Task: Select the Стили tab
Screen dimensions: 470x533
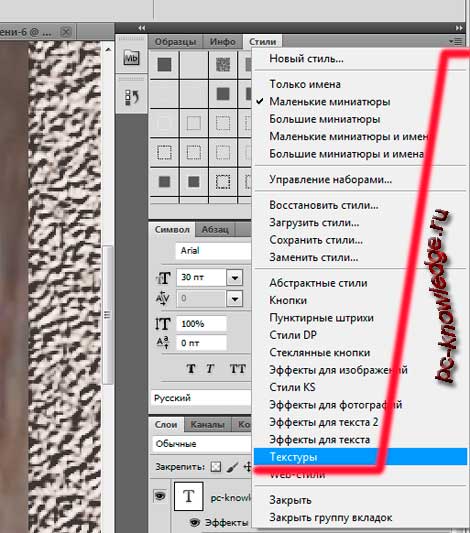Action: tap(262, 42)
